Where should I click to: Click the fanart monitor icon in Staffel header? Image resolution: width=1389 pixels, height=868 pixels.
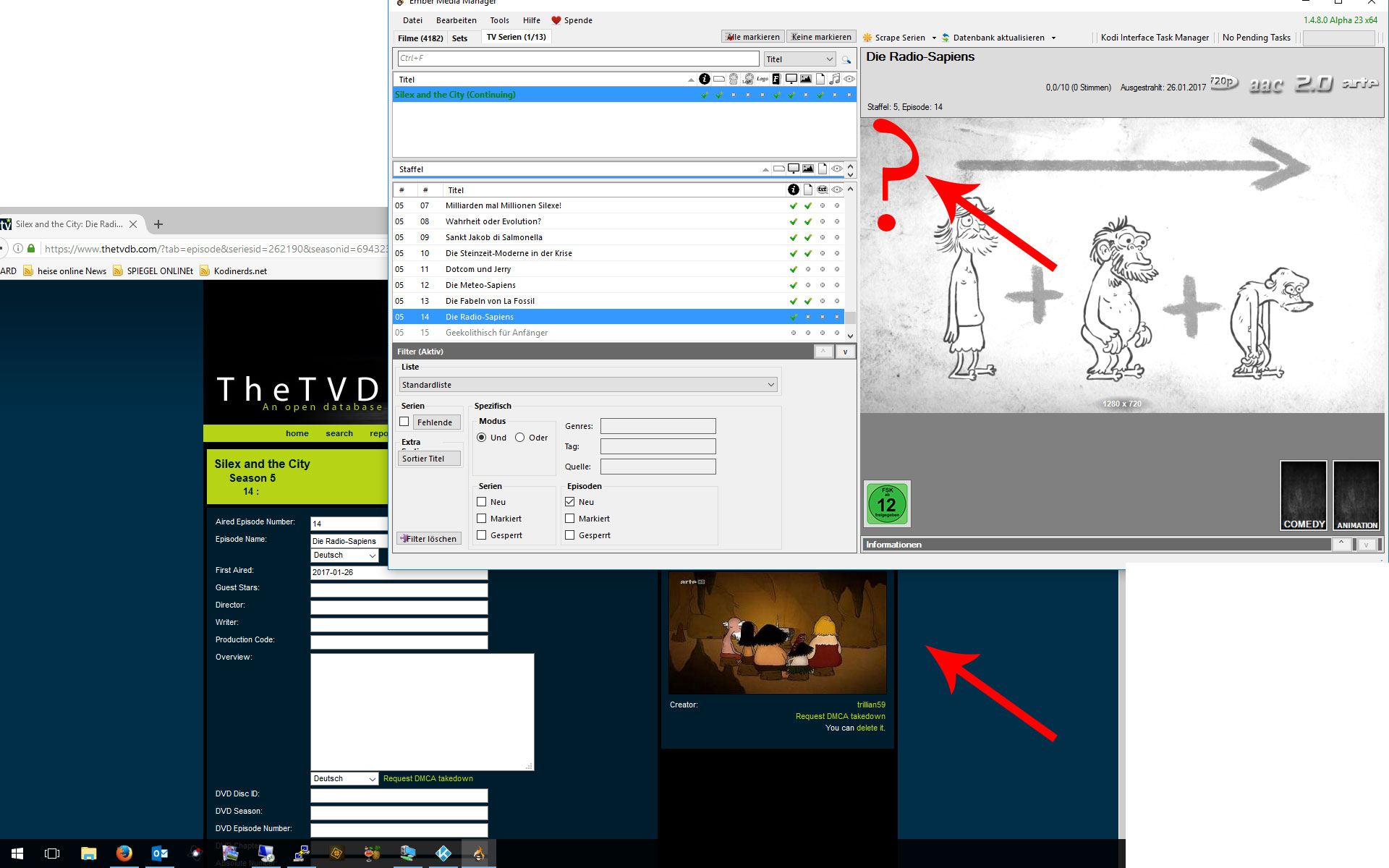pos(793,169)
